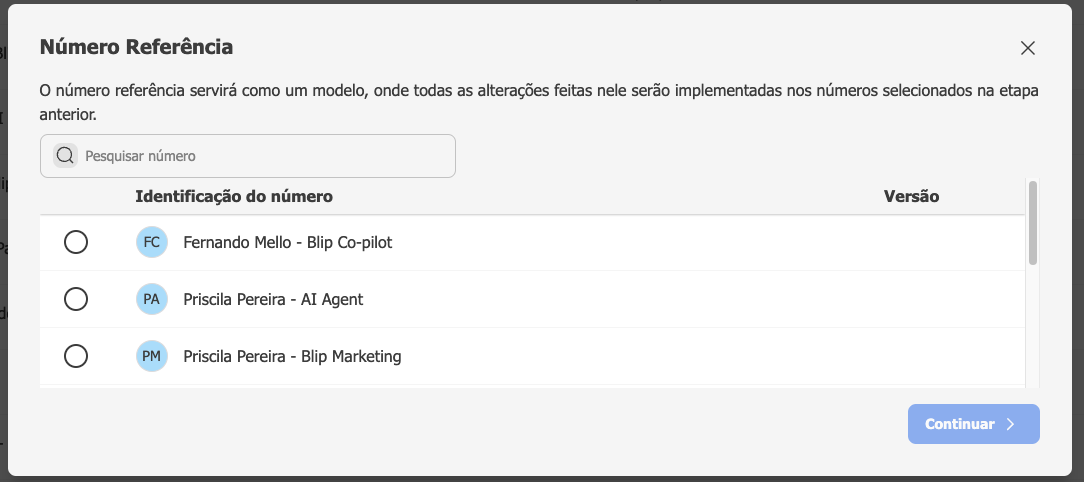
Task: Click the reference number description paragraph
Action: pyautogui.click(x=539, y=102)
